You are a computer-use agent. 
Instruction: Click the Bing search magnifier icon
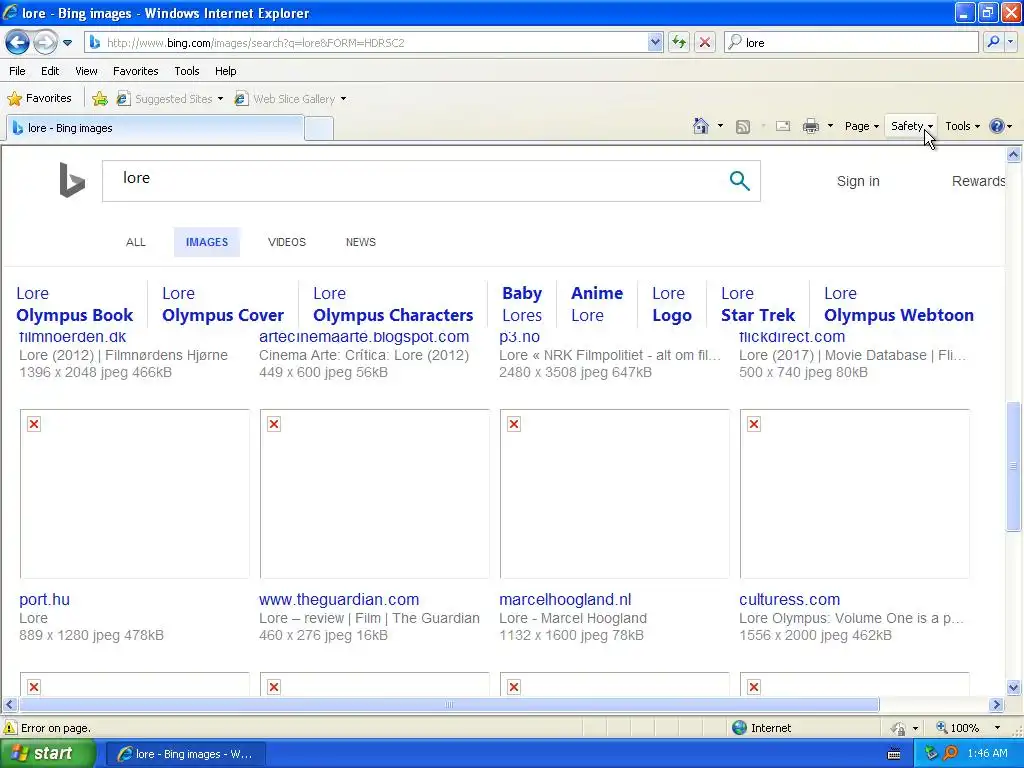click(x=739, y=180)
